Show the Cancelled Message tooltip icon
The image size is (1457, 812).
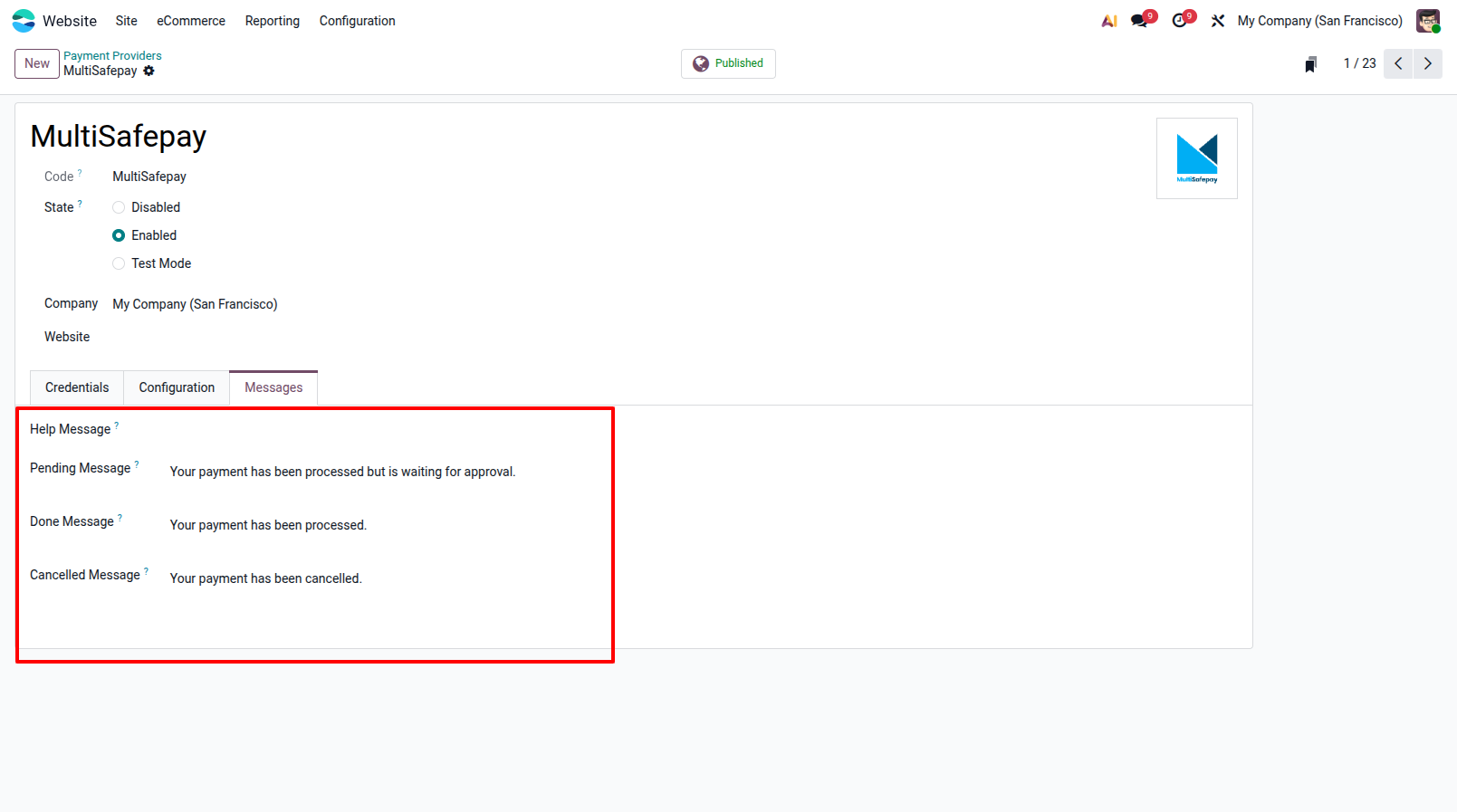(146, 570)
